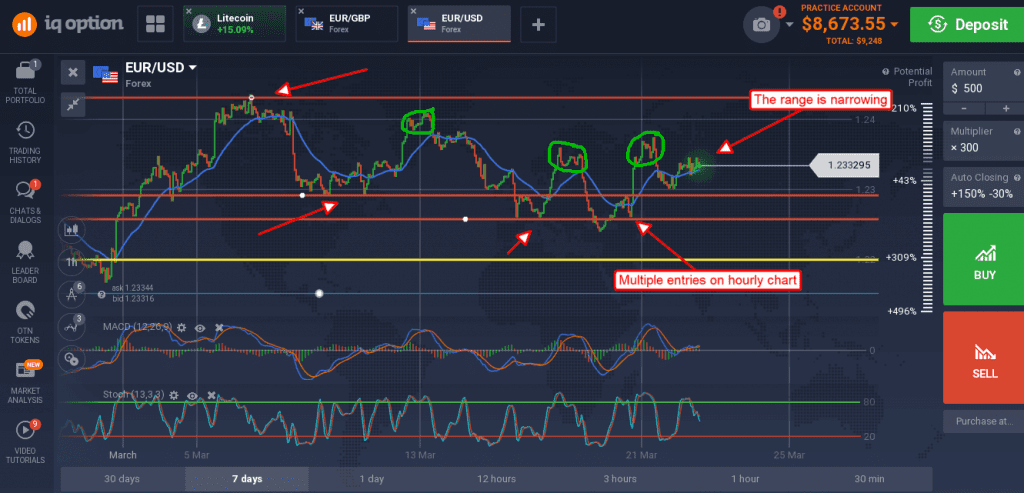Toggle MACD indicator visibility eye
1024x493 pixels.
[x=200, y=326]
